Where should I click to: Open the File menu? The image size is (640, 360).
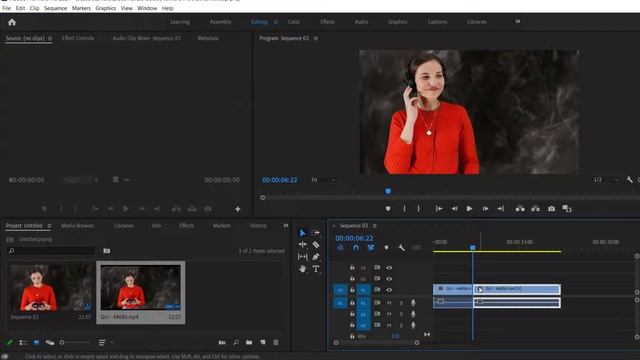point(7,8)
